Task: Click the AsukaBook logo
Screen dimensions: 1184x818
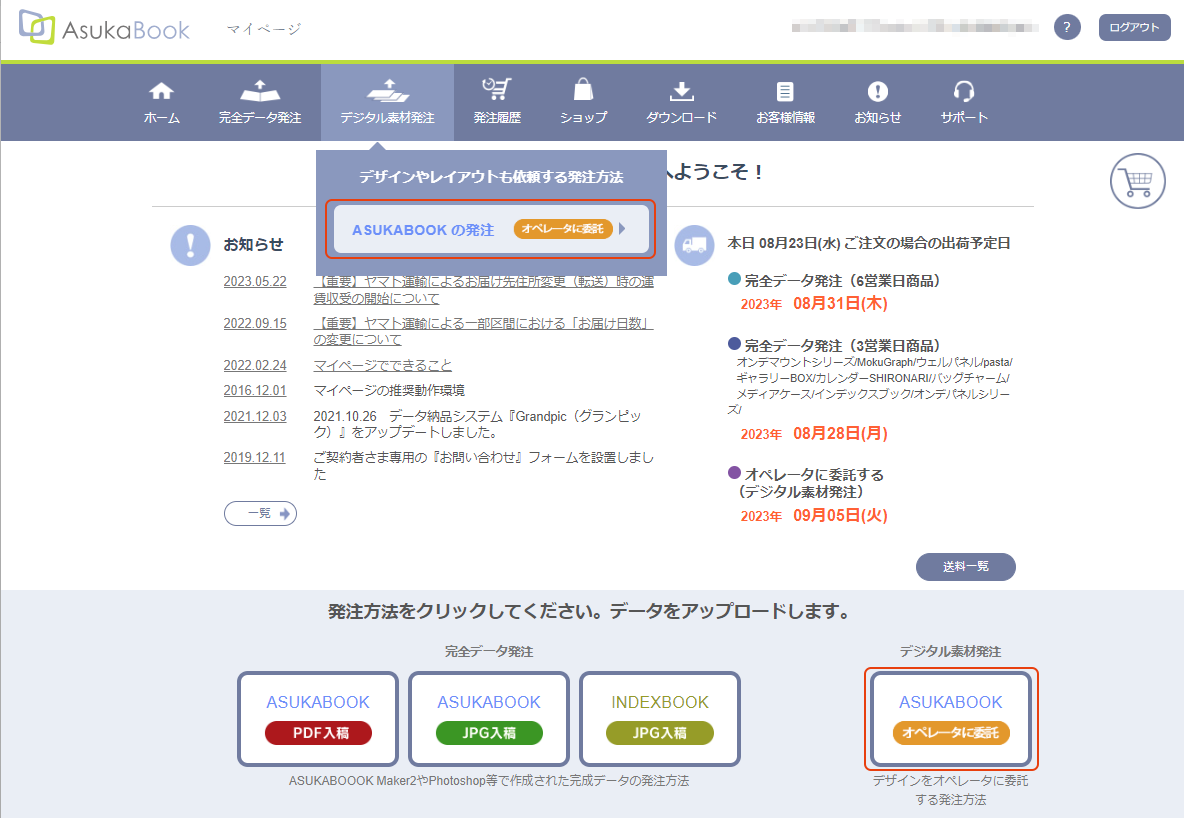Action: click(x=104, y=29)
